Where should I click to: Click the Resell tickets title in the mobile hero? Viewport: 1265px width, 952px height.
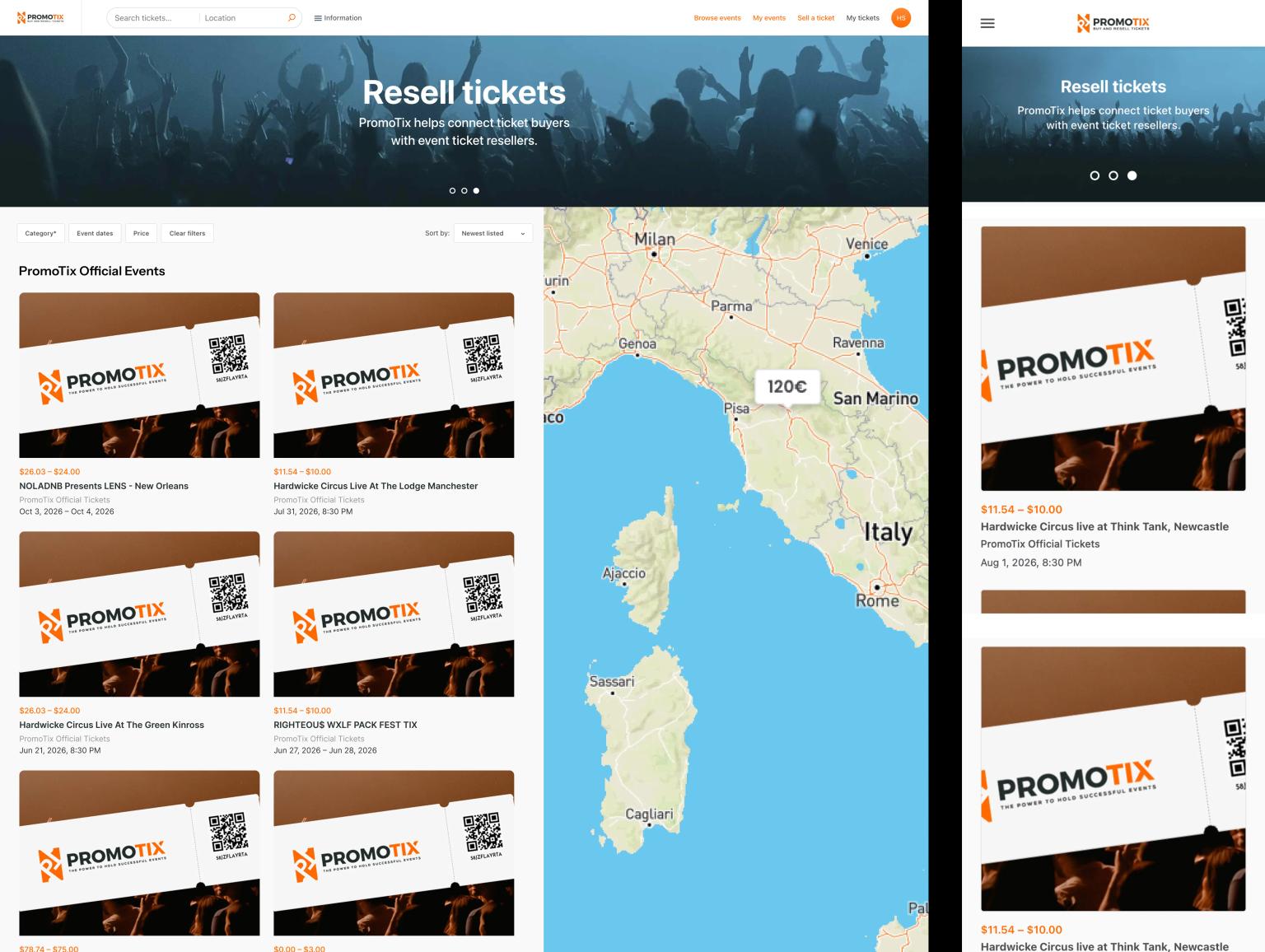tap(1113, 86)
